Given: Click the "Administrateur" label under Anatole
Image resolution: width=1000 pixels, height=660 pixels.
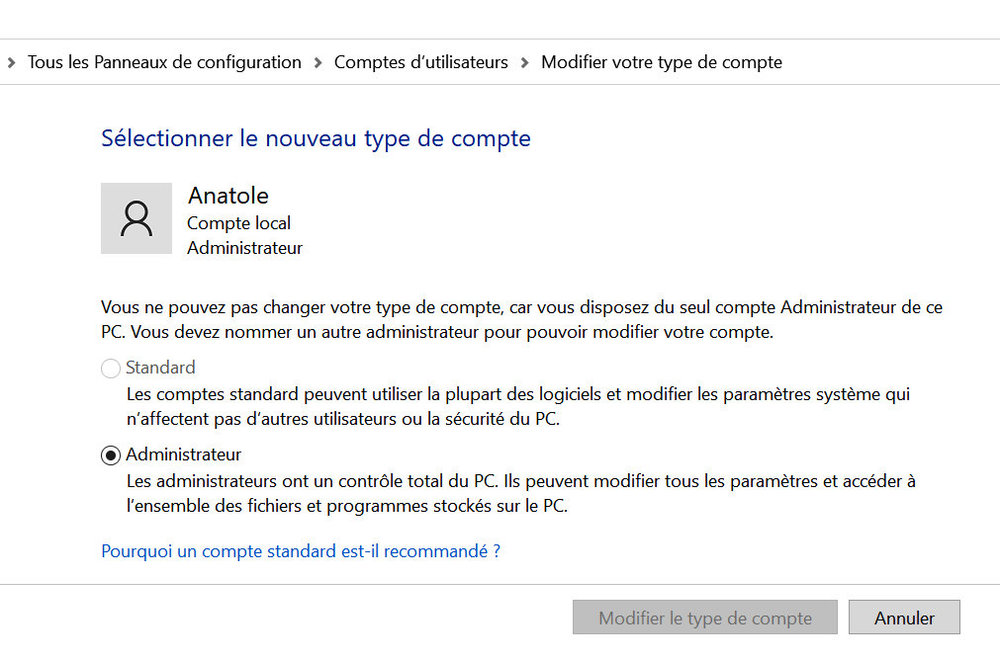Looking at the screenshot, I should pos(244,248).
